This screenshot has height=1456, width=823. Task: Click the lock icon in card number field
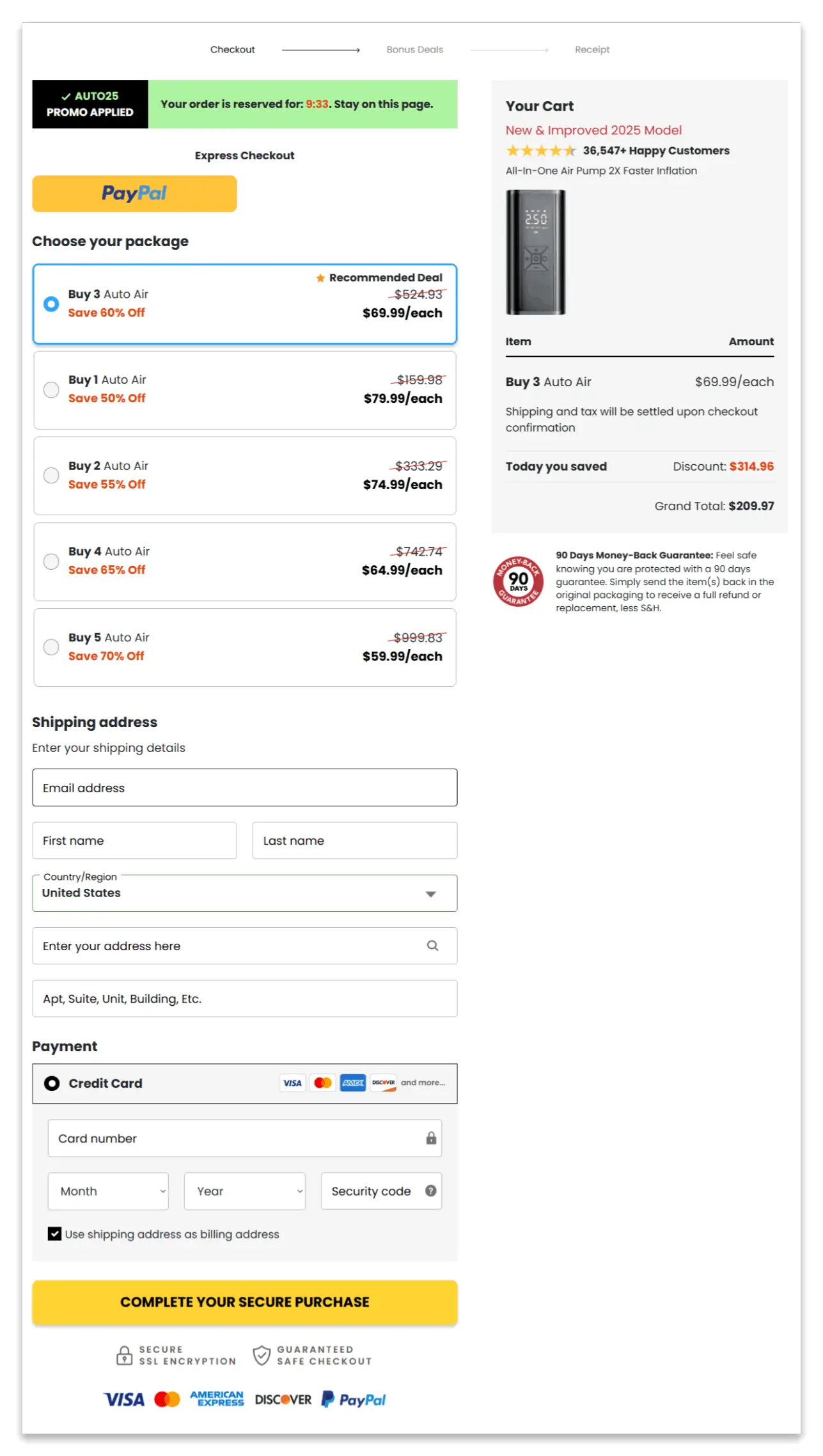click(x=431, y=1138)
